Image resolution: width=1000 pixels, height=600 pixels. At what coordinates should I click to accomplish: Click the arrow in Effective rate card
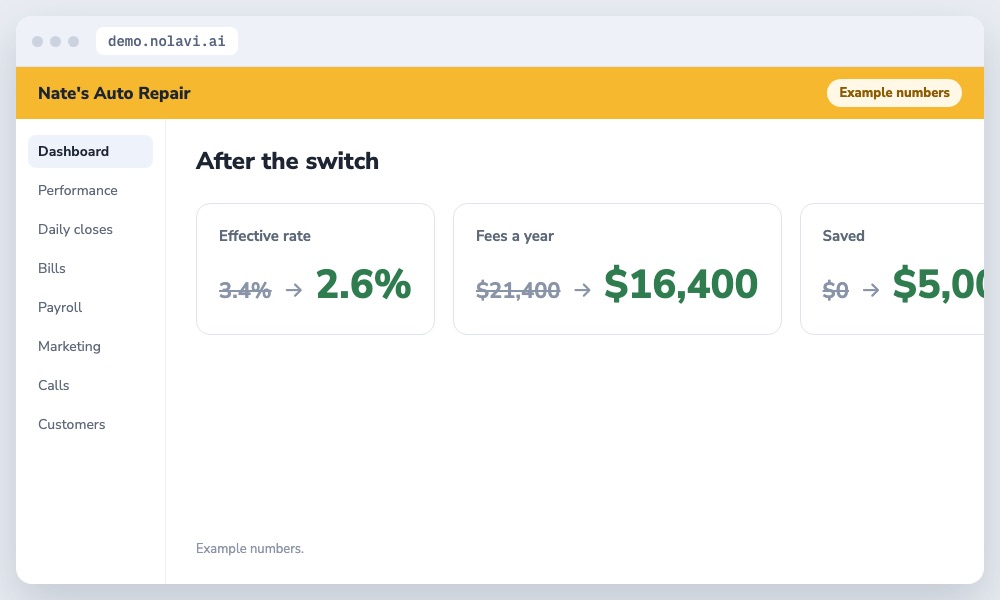point(294,290)
